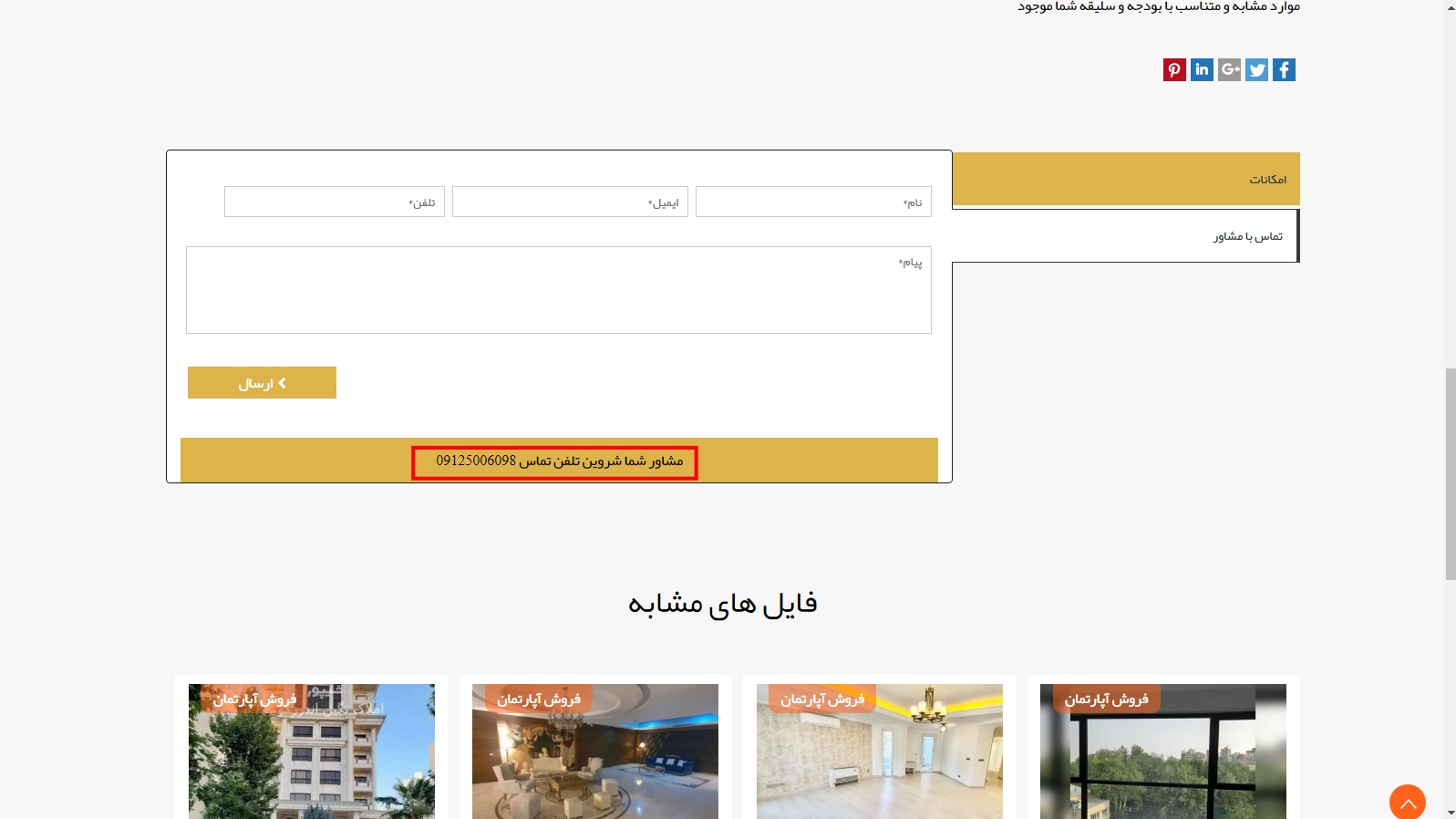Click the فروش آپارتمان badge on window view card
Image resolution: width=1456 pixels, height=819 pixels.
pos(1107,700)
